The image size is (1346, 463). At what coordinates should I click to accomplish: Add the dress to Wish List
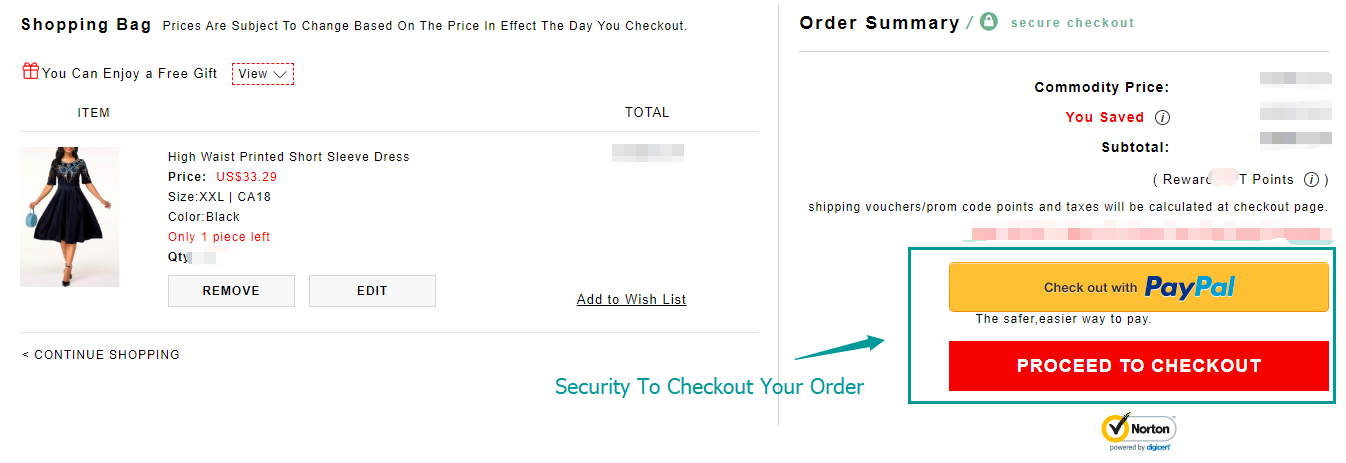(631, 300)
